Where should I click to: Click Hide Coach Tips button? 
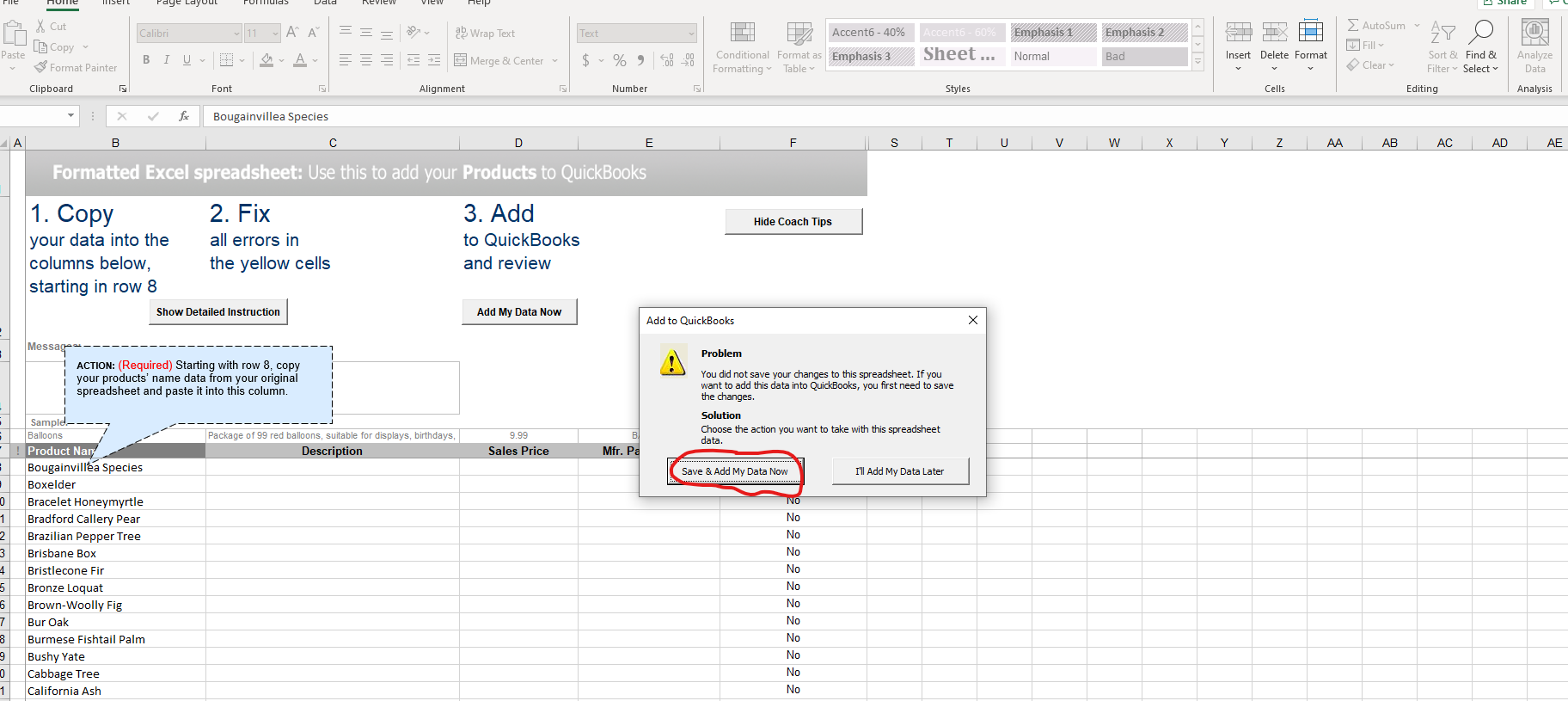click(793, 222)
